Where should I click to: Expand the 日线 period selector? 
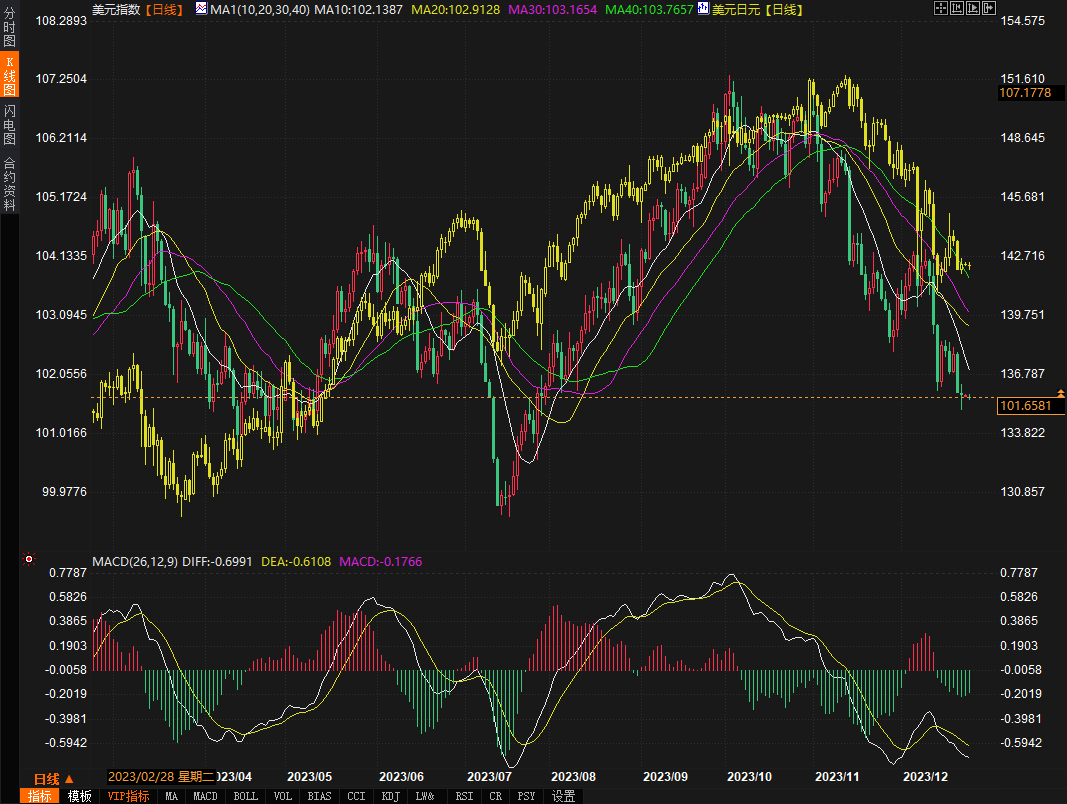pyautogui.click(x=54, y=779)
